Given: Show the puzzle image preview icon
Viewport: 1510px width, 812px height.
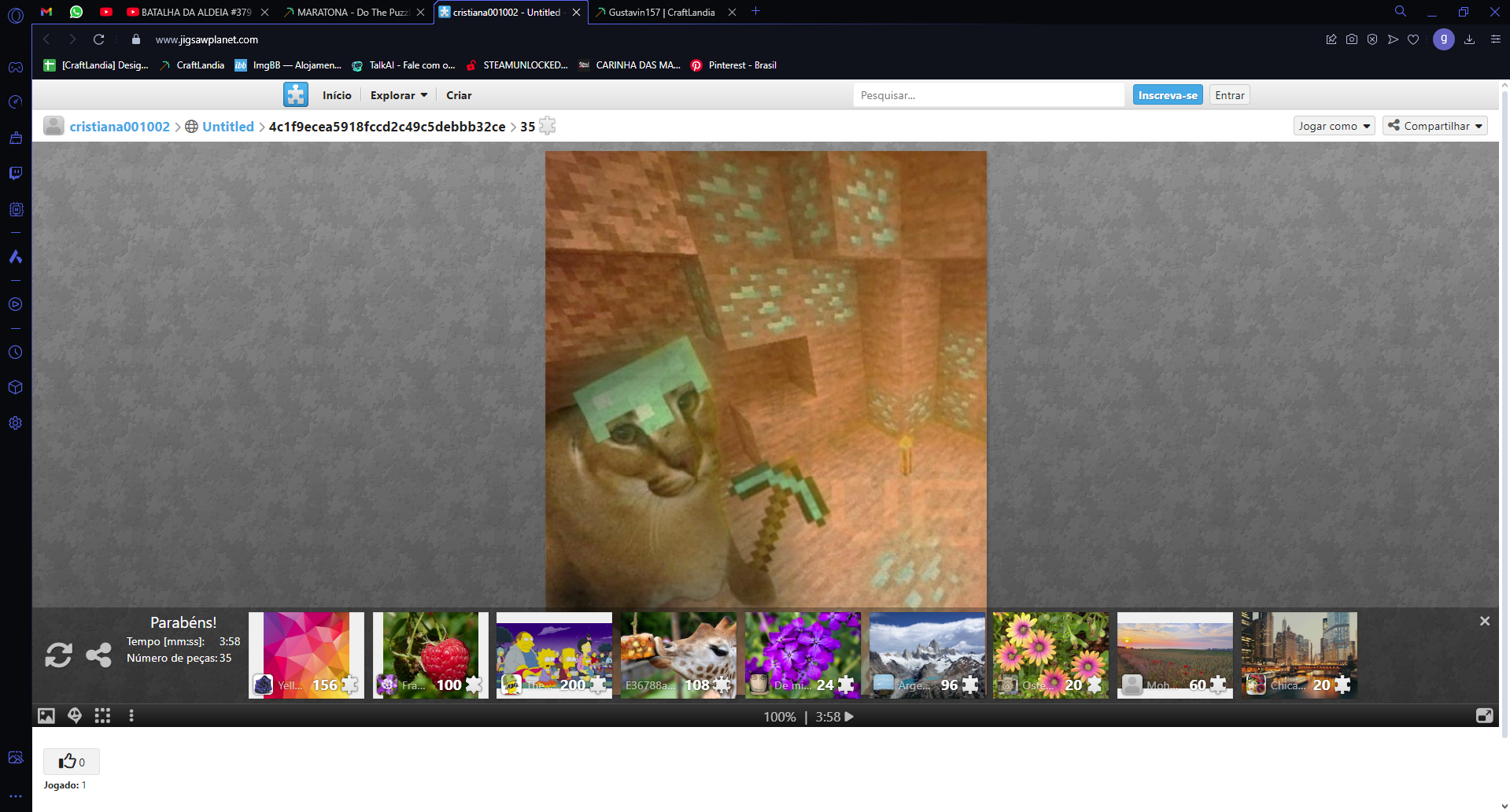Looking at the screenshot, I should (46, 716).
